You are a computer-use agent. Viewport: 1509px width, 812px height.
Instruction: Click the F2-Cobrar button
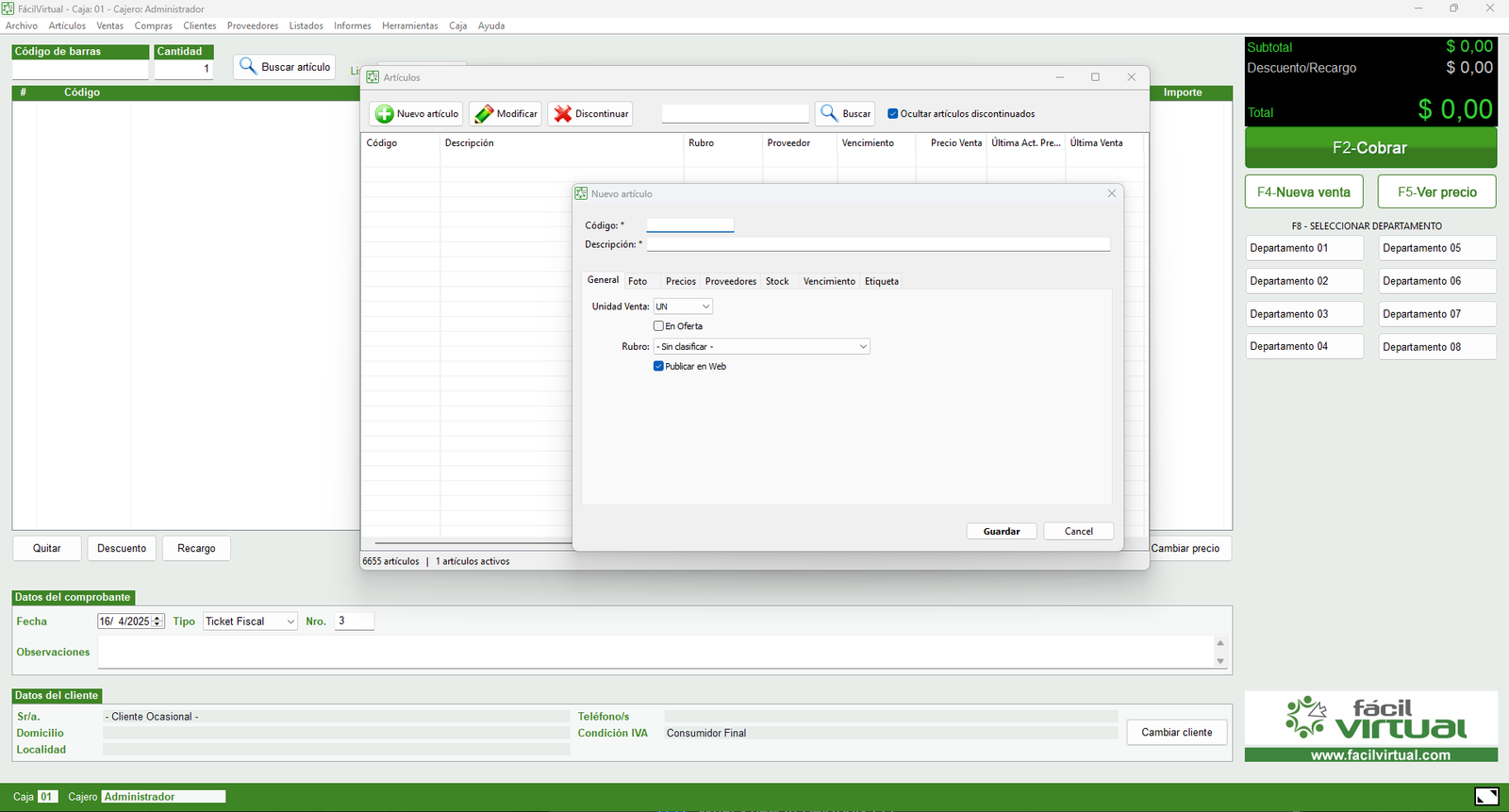tap(1370, 148)
